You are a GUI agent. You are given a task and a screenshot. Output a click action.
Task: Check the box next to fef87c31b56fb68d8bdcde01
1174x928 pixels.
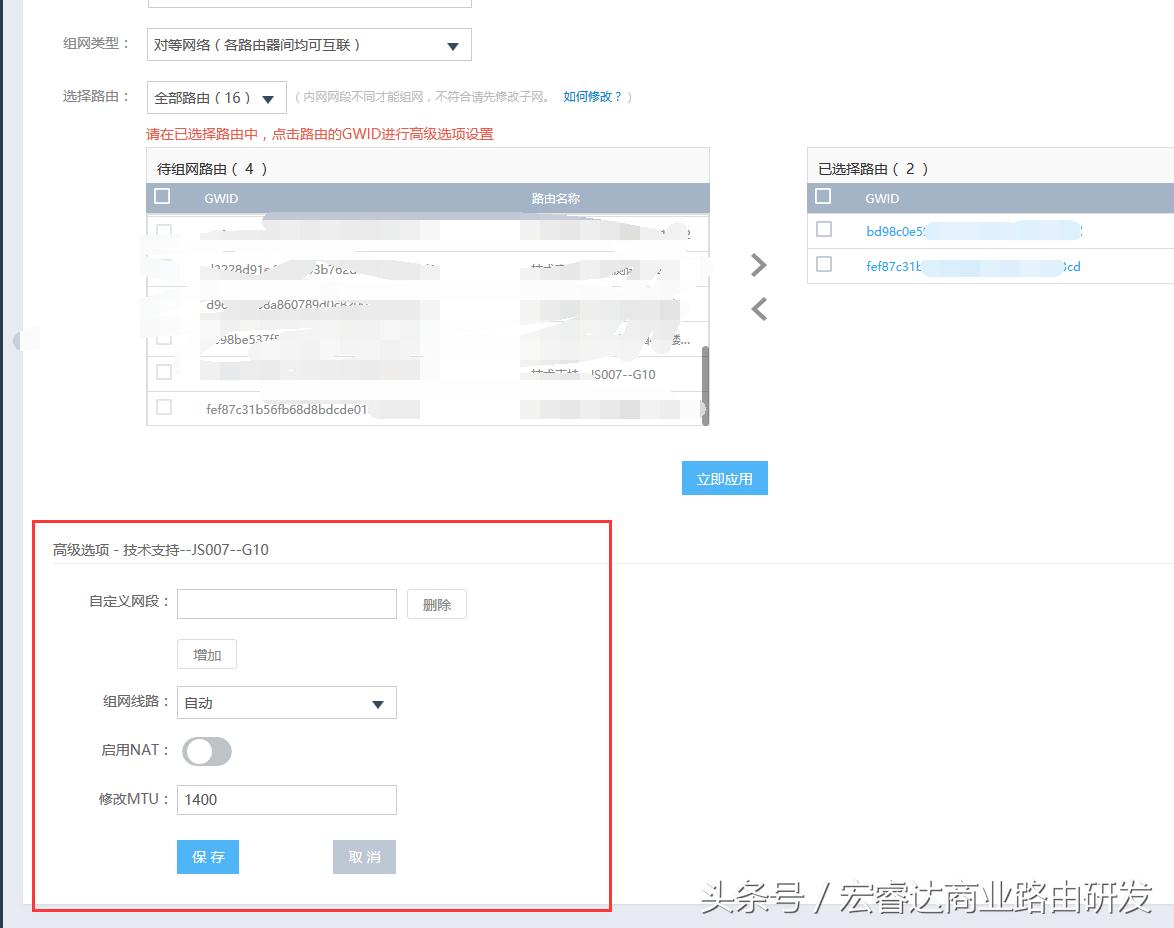point(162,407)
